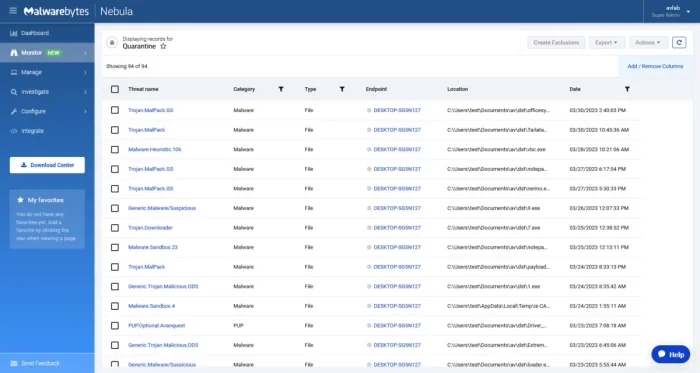Click the Dashboard chart icon in the sidebar
The height and width of the screenshot is (373, 700).
click(x=14, y=33)
